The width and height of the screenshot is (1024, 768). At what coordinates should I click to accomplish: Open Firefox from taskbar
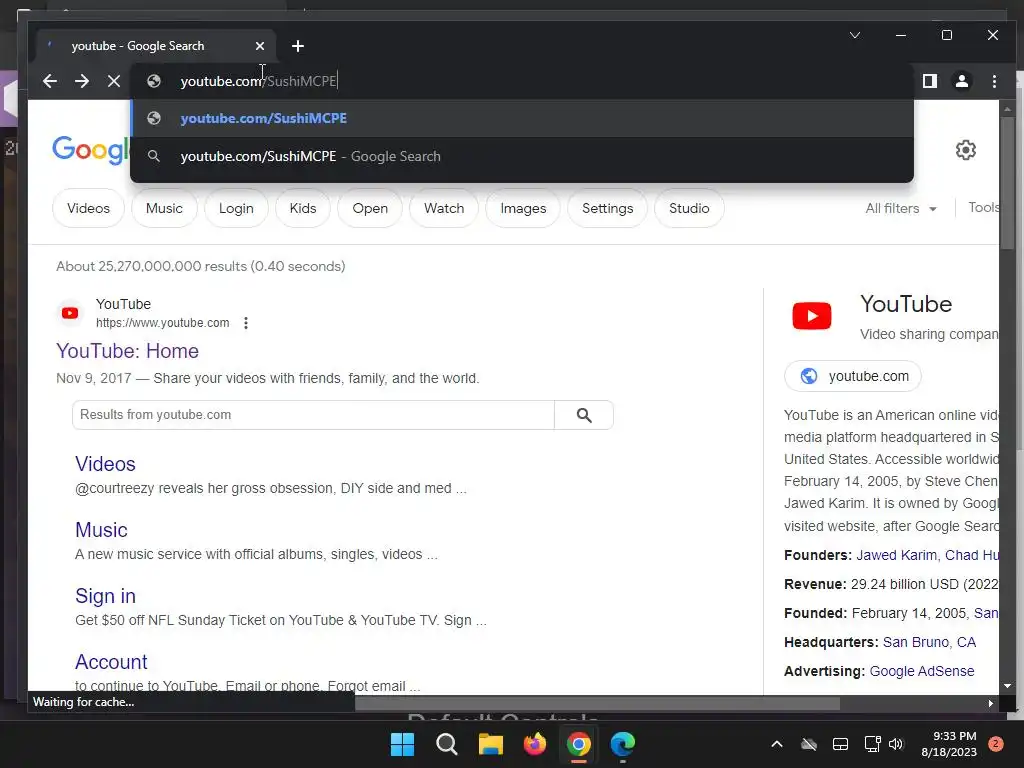pos(535,744)
